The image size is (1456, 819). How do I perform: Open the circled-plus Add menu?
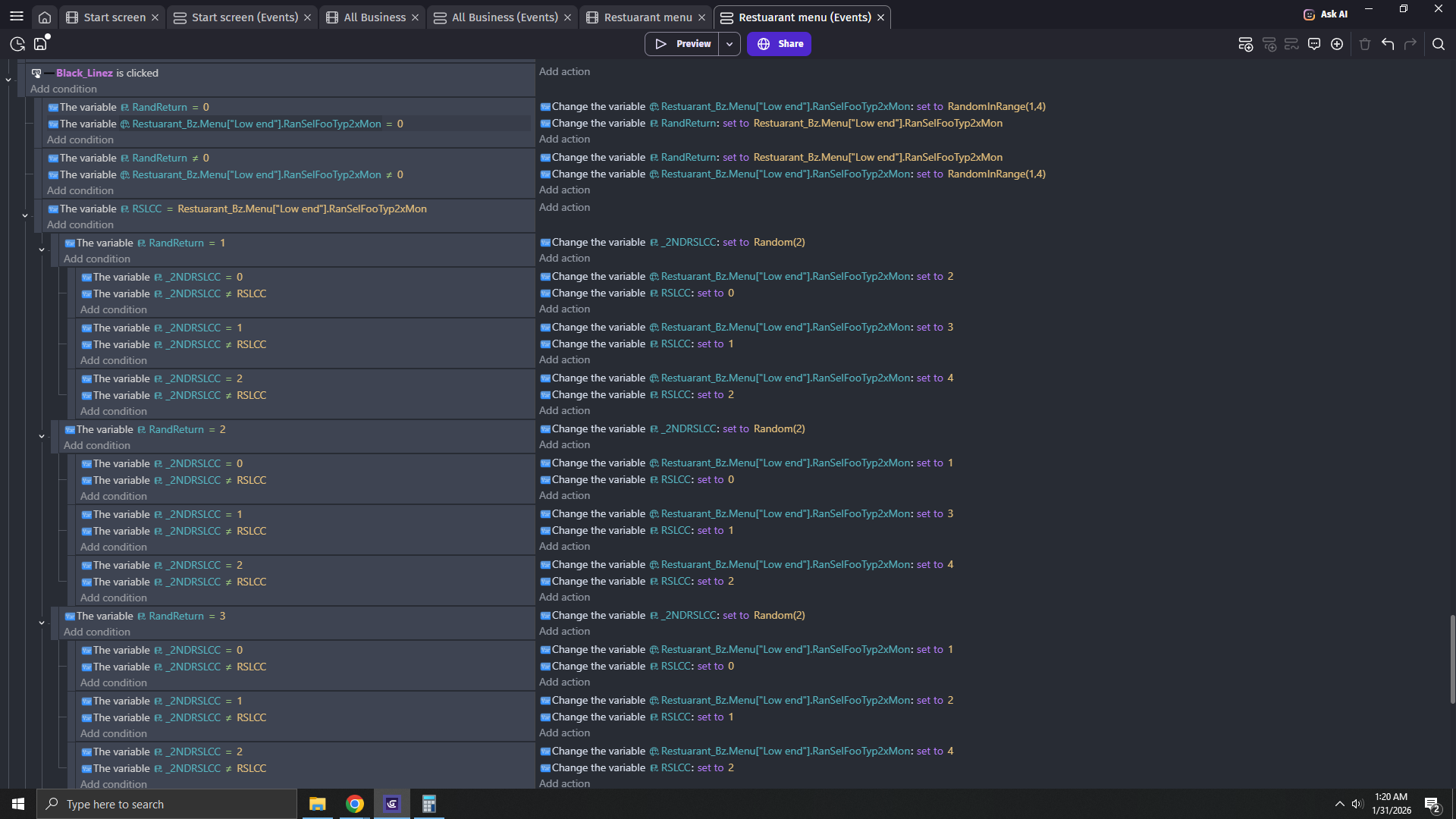1337,44
